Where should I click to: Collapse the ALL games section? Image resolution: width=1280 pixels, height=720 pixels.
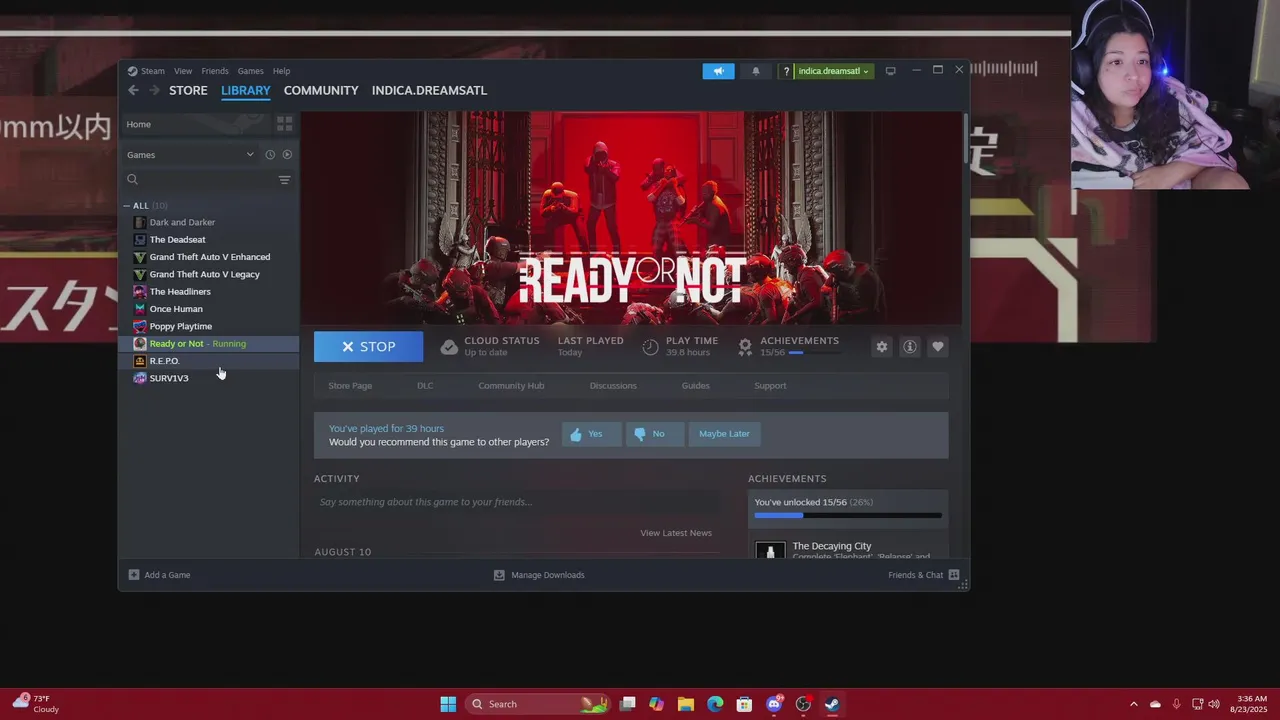(127, 206)
